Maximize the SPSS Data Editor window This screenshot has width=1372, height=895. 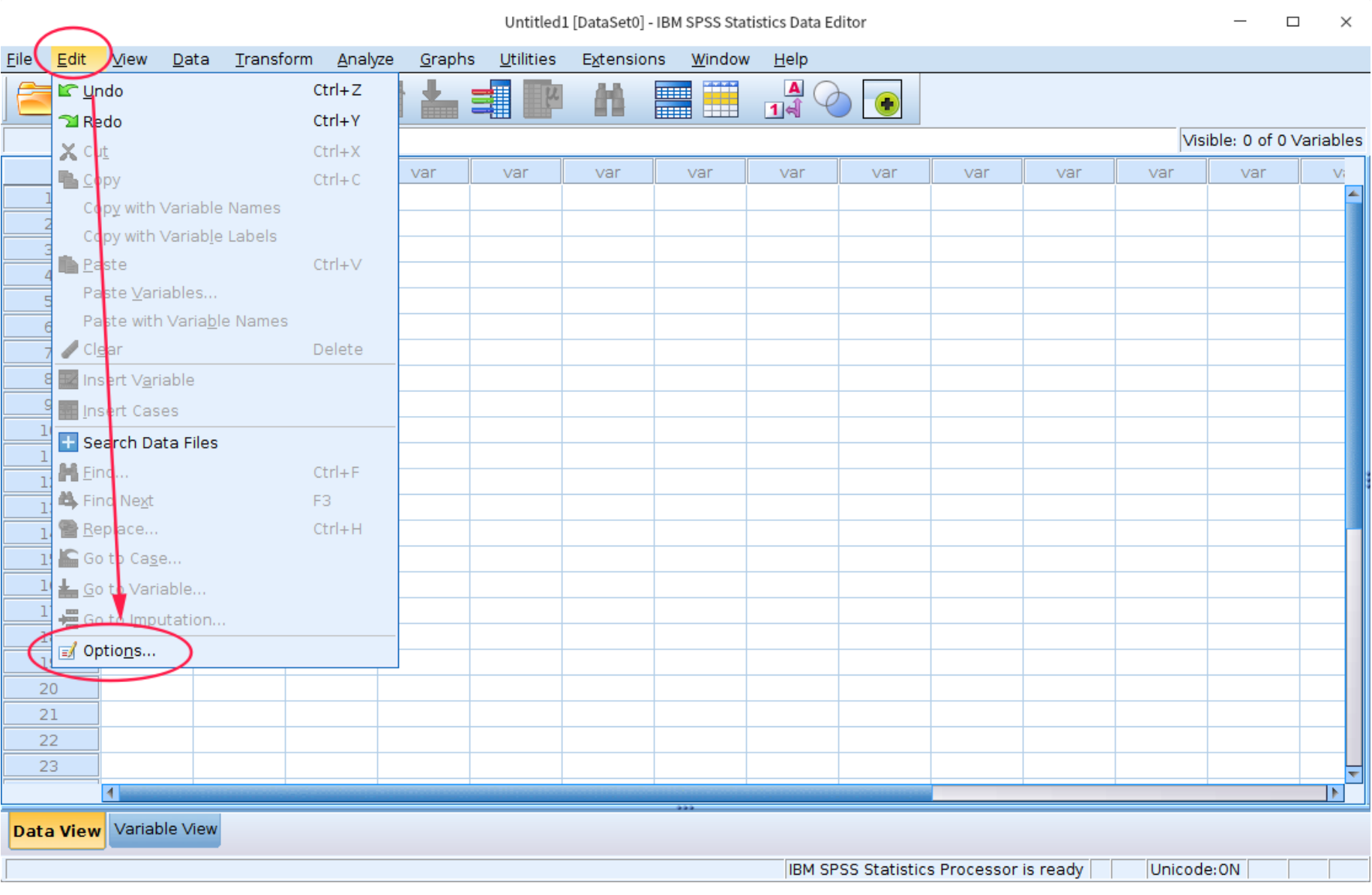click(x=1293, y=22)
